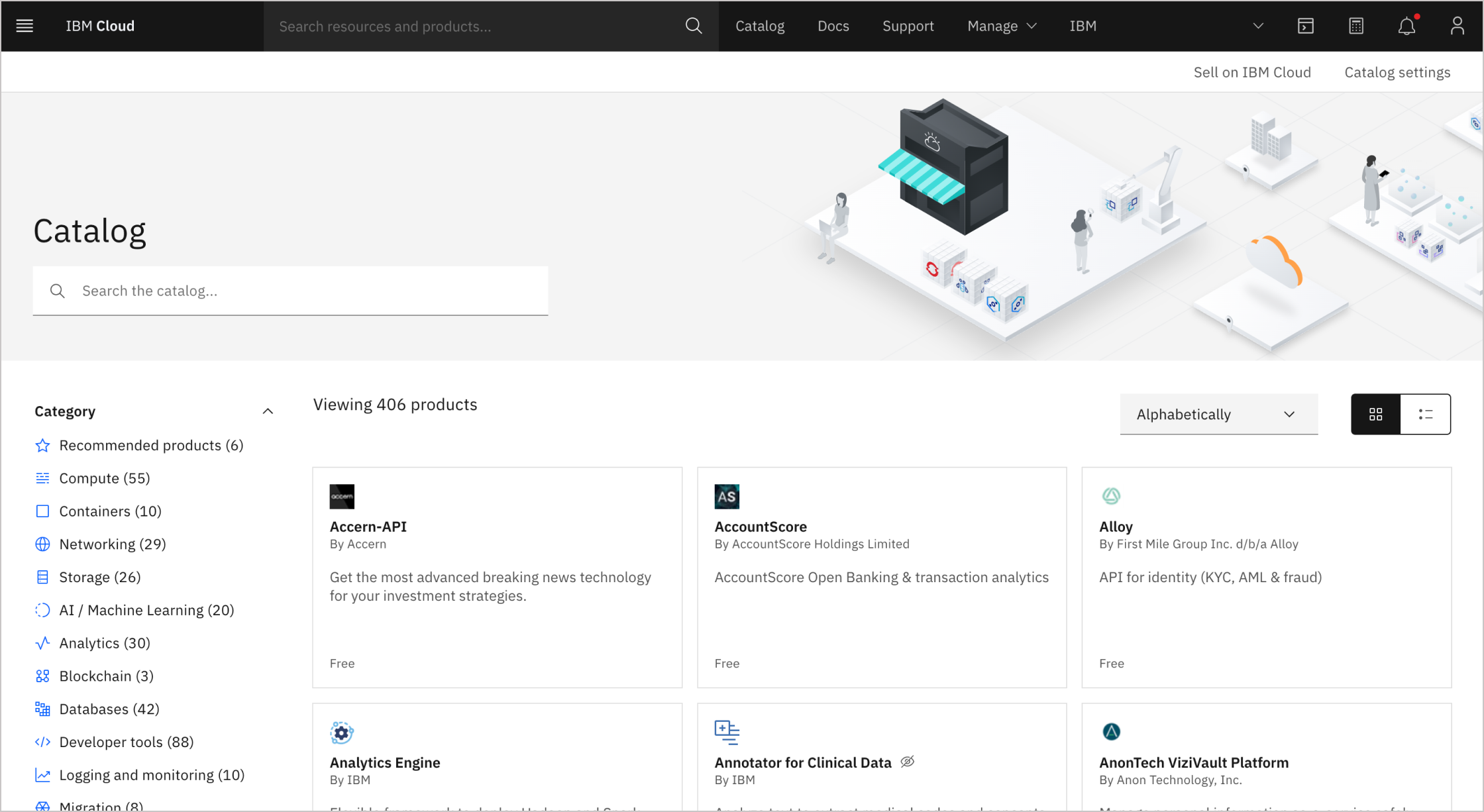This screenshot has width=1484, height=812.
Task: Click the list view layout icon
Action: pos(1426,414)
